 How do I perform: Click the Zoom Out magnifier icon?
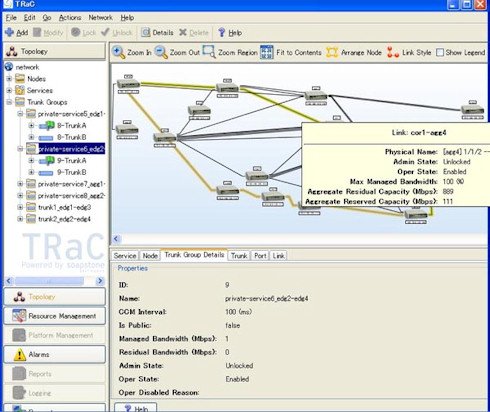[161, 52]
